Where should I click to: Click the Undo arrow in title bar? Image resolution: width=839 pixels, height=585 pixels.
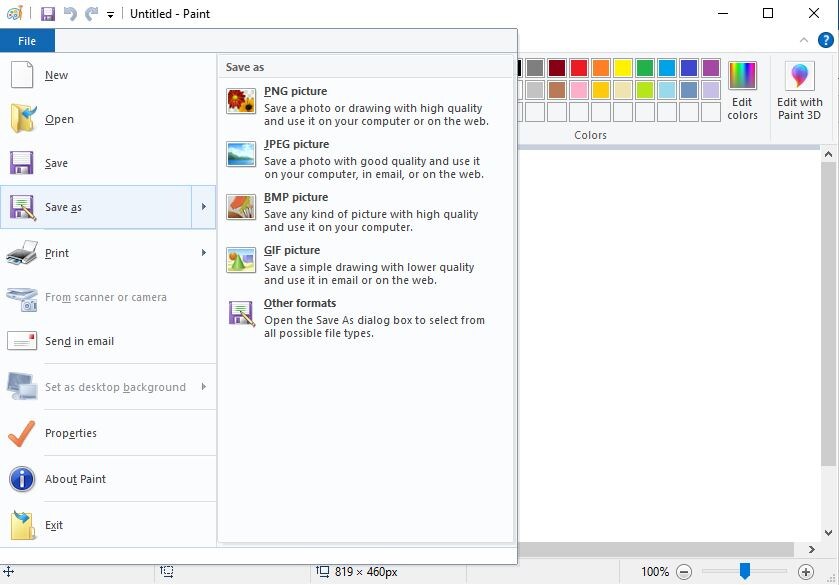70,14
